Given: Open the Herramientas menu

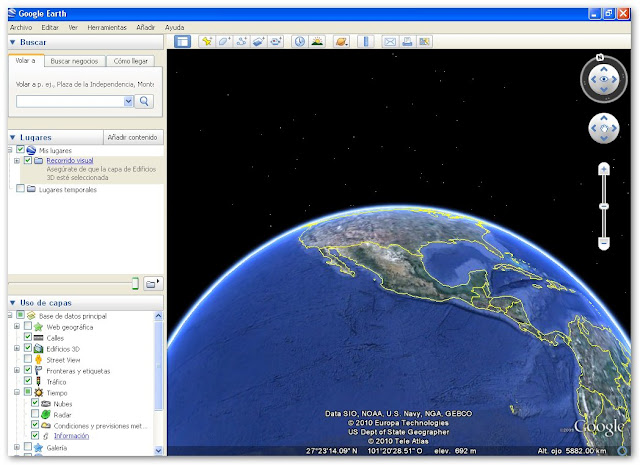Looking at the screenshot, I should tap(107, 27).
